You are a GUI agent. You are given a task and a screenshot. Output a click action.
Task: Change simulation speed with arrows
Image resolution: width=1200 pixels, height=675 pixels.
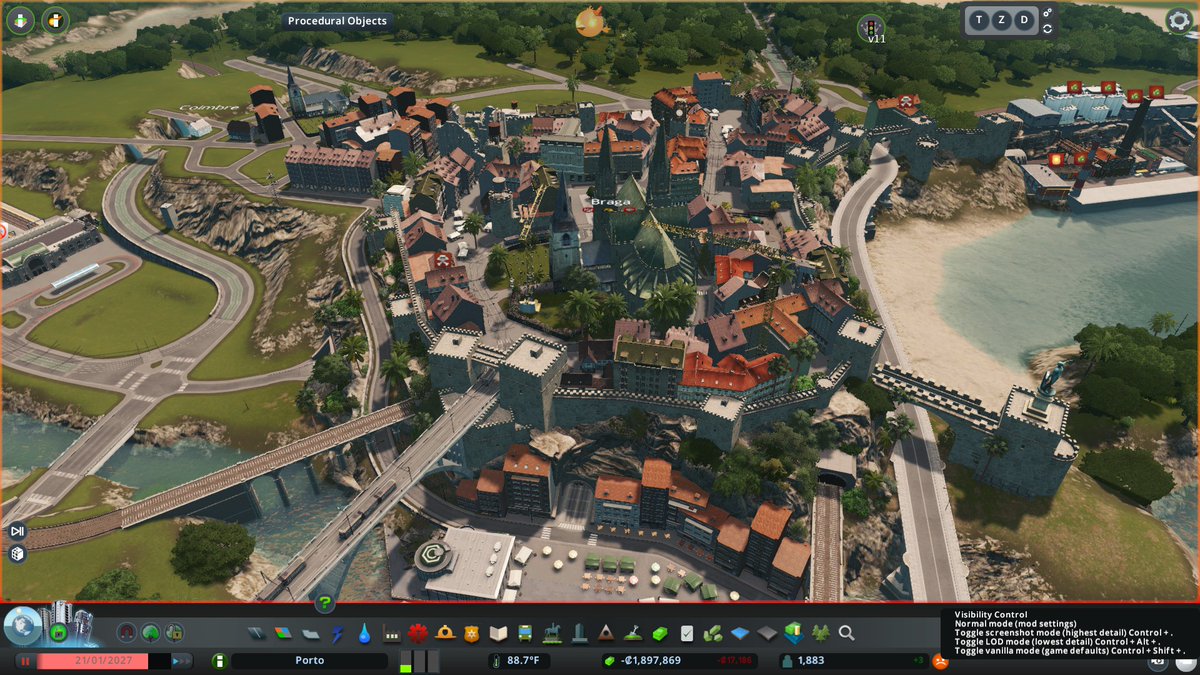(x=182, y=661)
